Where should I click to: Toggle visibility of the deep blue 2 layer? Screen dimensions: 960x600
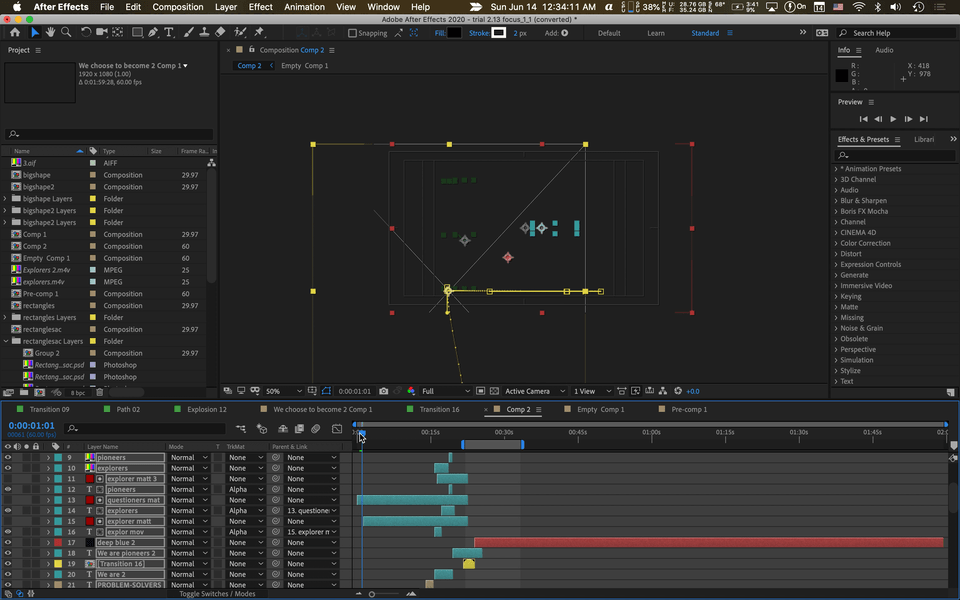tap(9, 542)
